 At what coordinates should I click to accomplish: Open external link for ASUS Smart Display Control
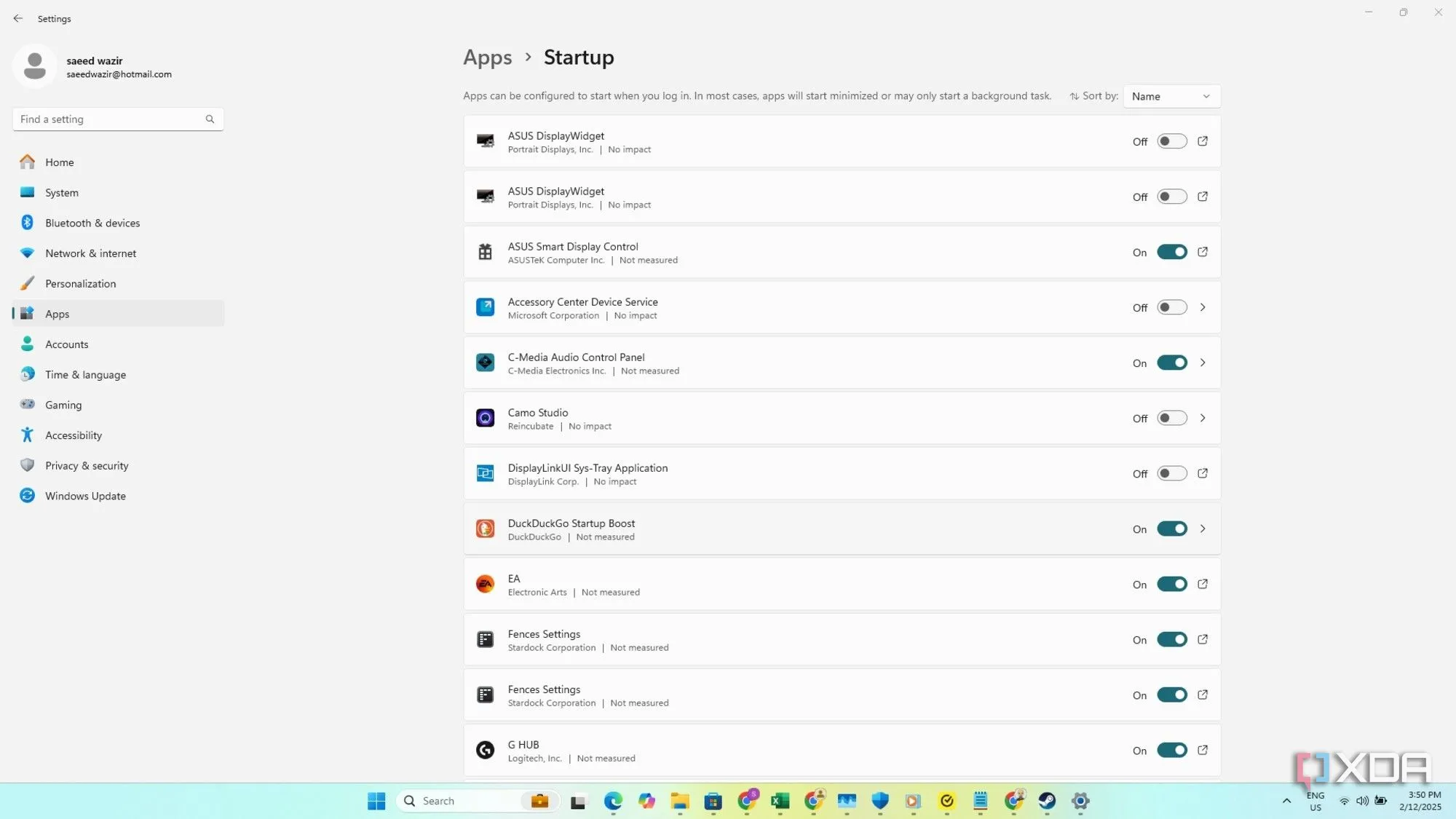tap(1203, 252)
